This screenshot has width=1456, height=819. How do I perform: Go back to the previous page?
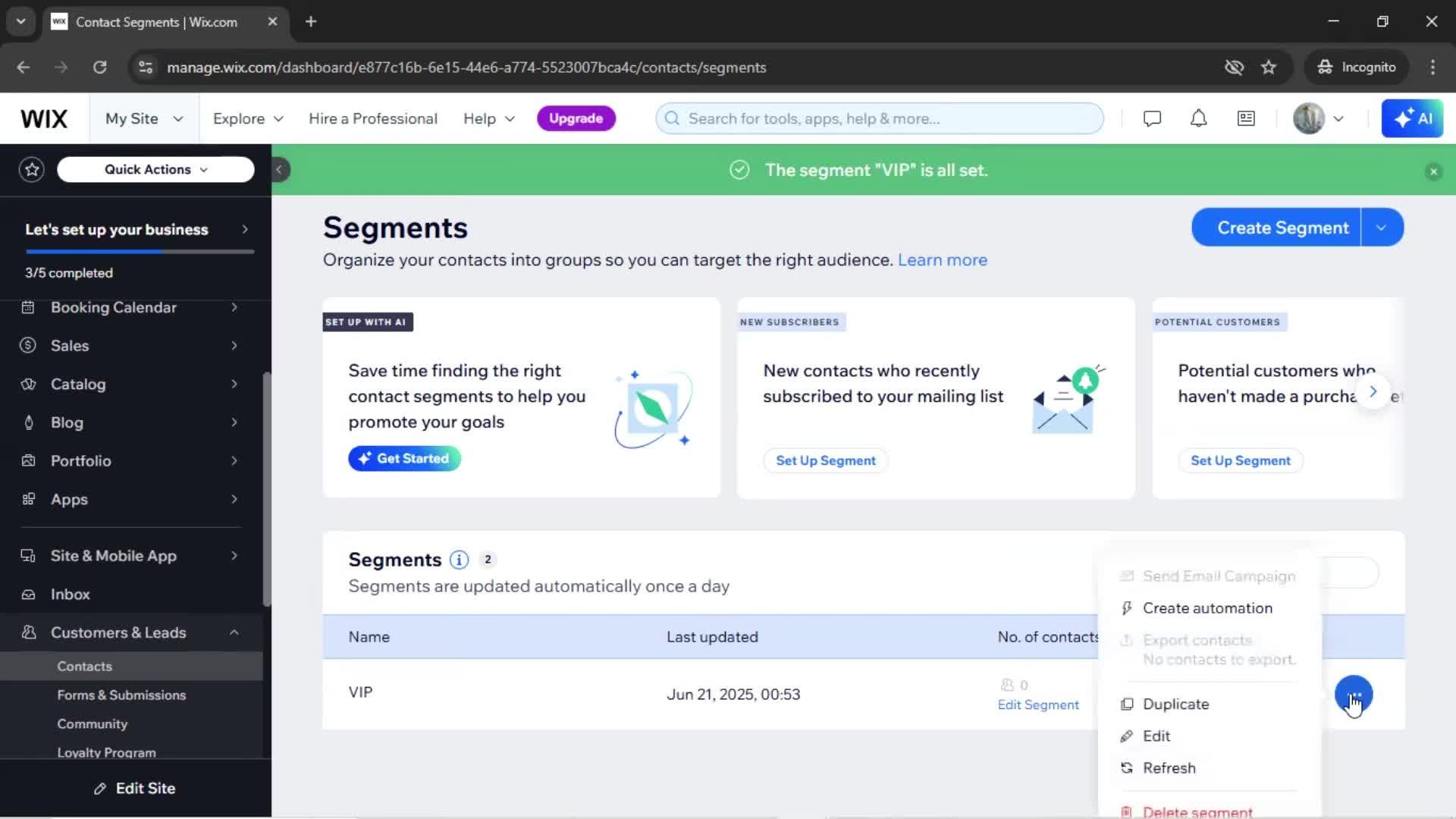(x=24, y=67)
